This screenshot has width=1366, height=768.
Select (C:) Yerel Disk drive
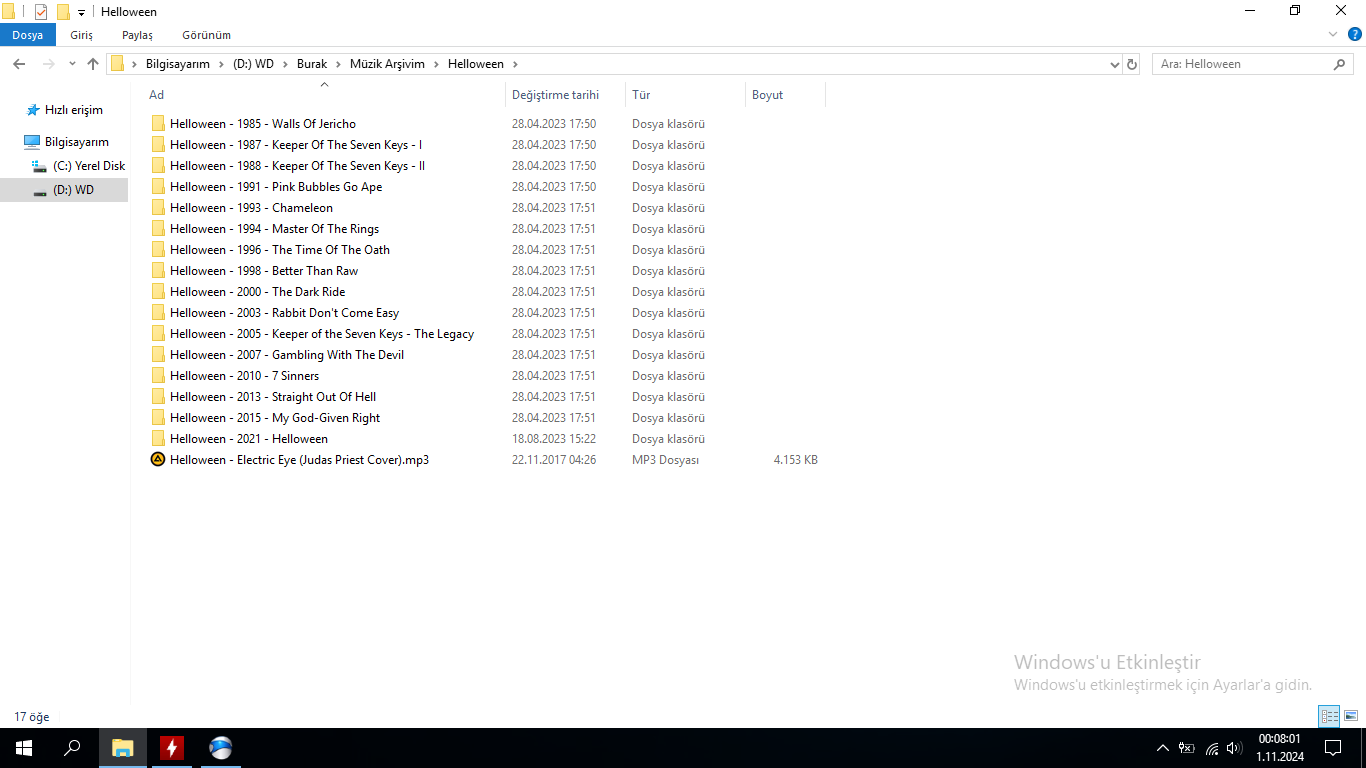pyautogui.click(x=88, y=166)
